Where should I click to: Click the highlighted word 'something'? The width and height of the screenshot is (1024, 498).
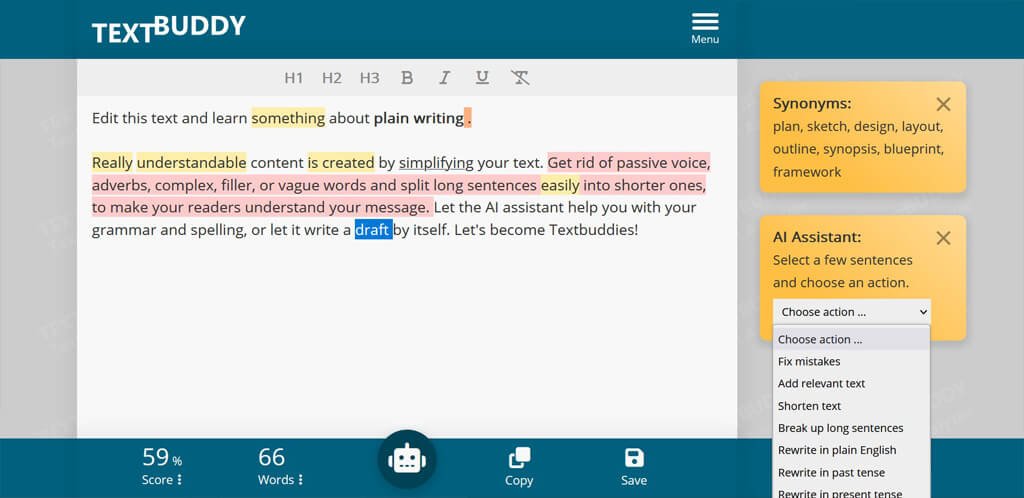coord(288,118)
